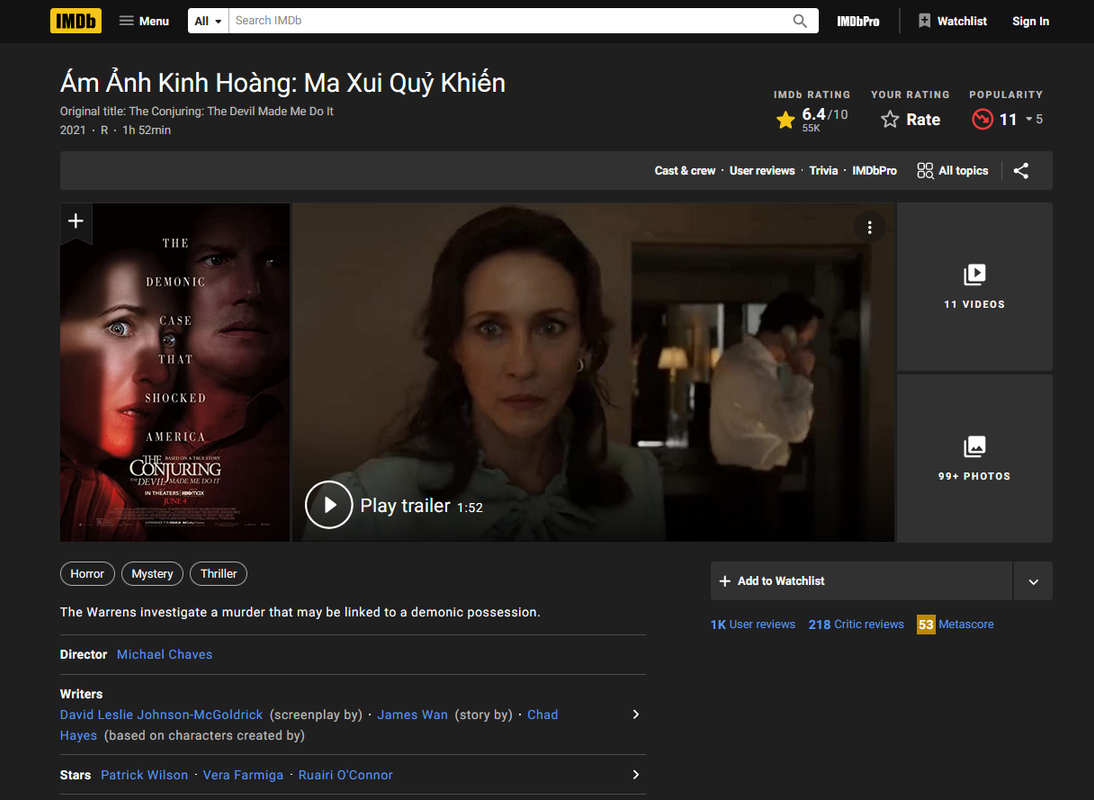The image size is (1094, 800).
Task: Open the Conjuring movie poster
Action: (174, 372)
